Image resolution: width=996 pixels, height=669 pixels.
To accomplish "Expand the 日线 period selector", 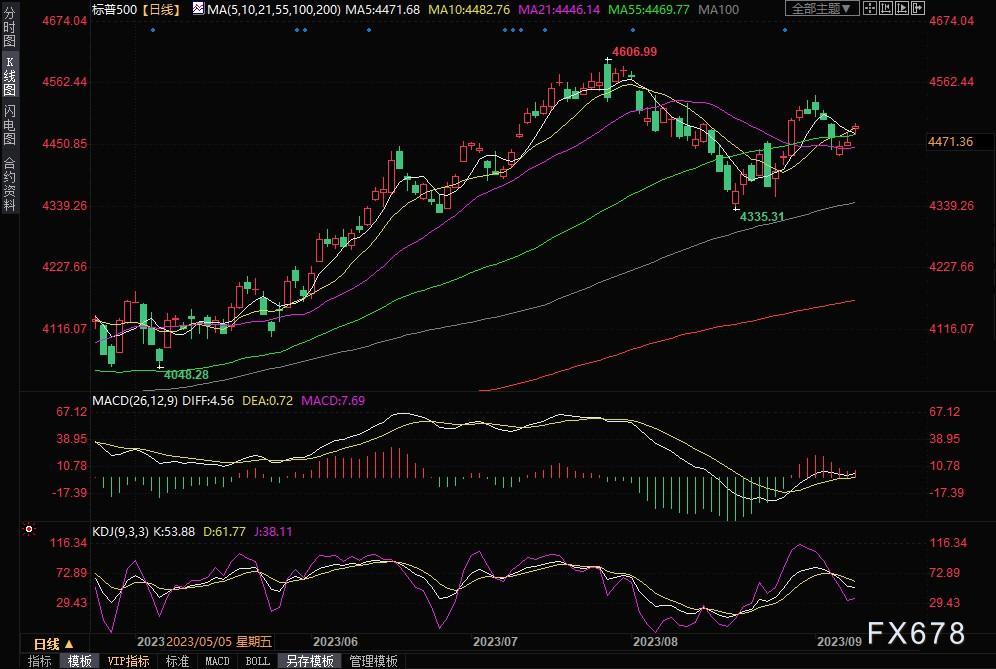I will point(54,644).
